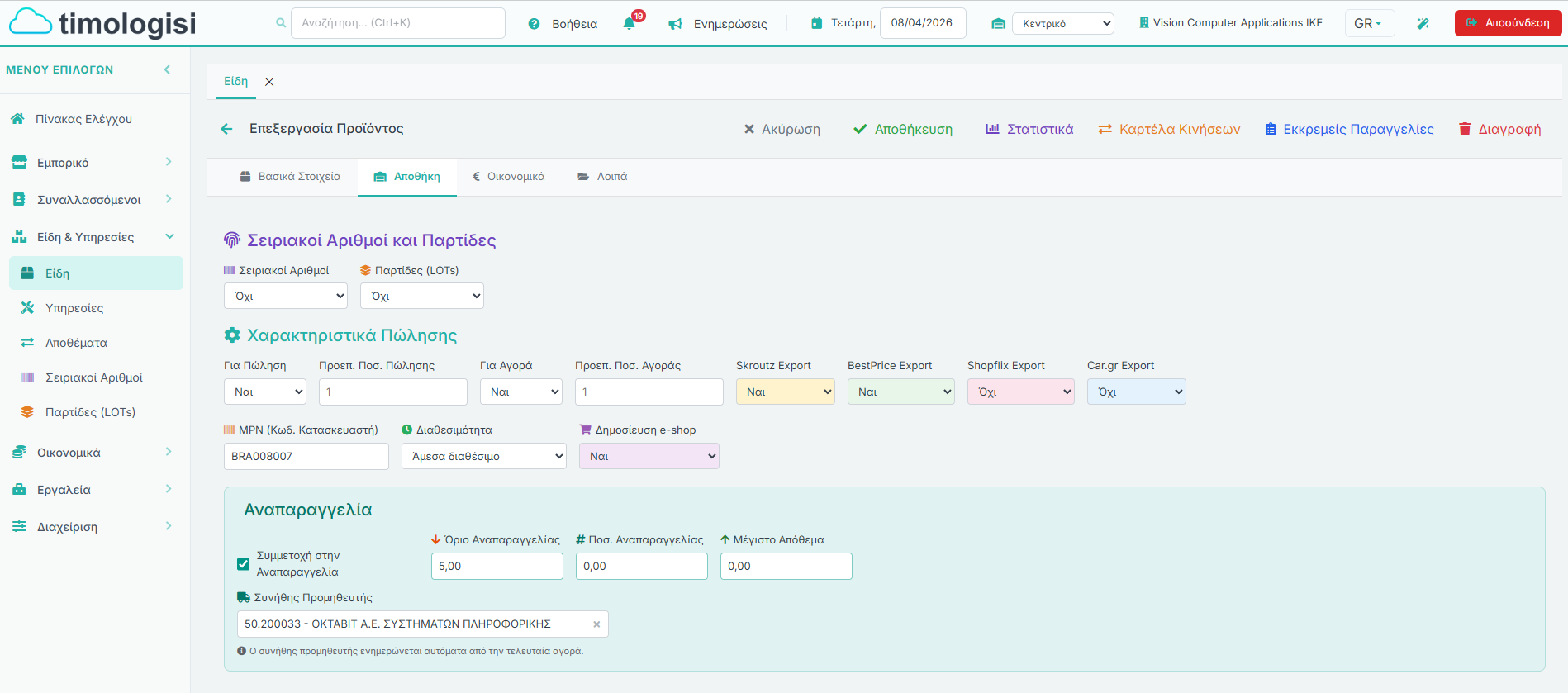Image resolution: width=1568 pixels, height=693 pixels.
Task: Expand Εμπορικό menu in sidebar
Action: coord(95,163)
